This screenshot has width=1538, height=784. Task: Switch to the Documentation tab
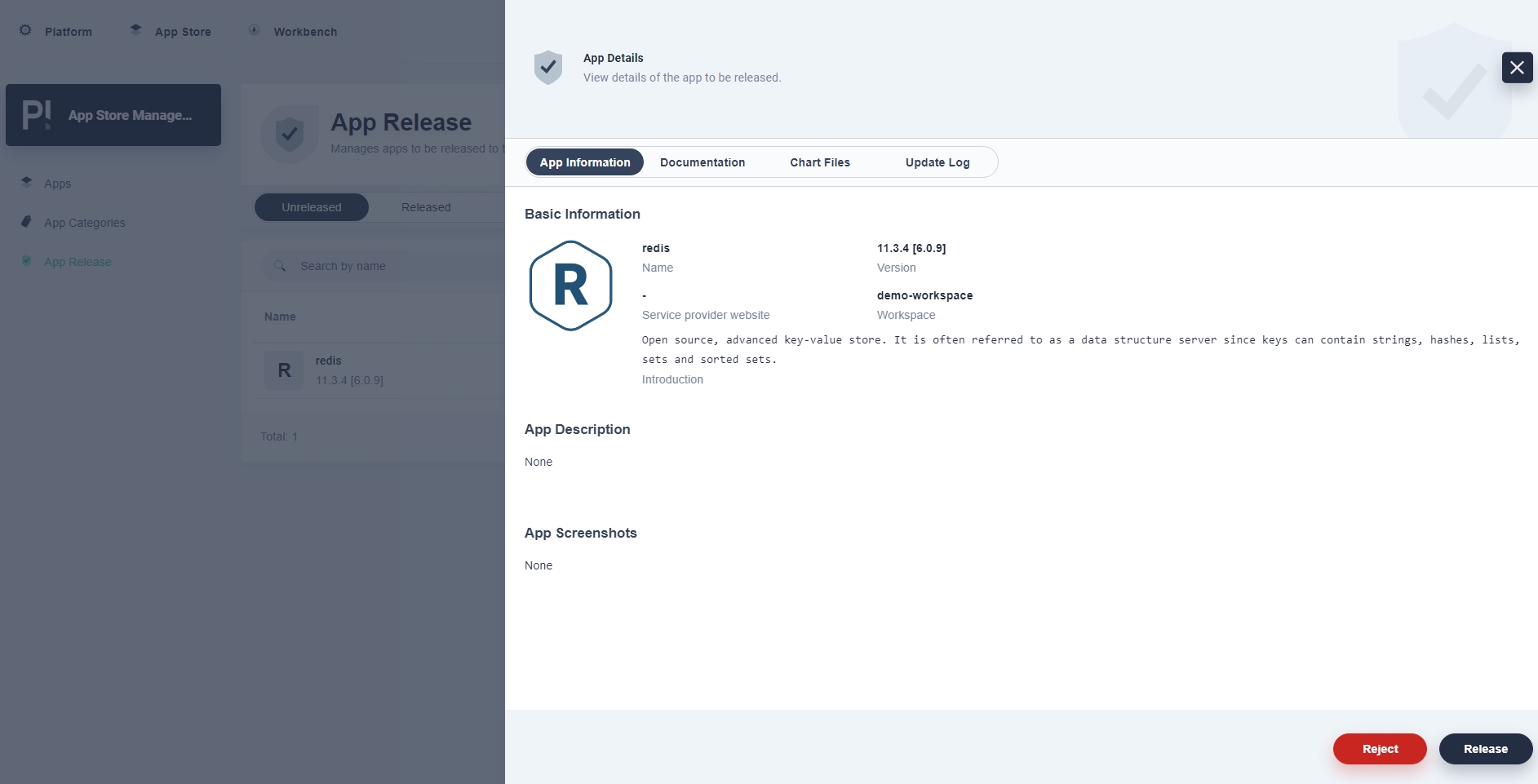(x=703, y=162)
